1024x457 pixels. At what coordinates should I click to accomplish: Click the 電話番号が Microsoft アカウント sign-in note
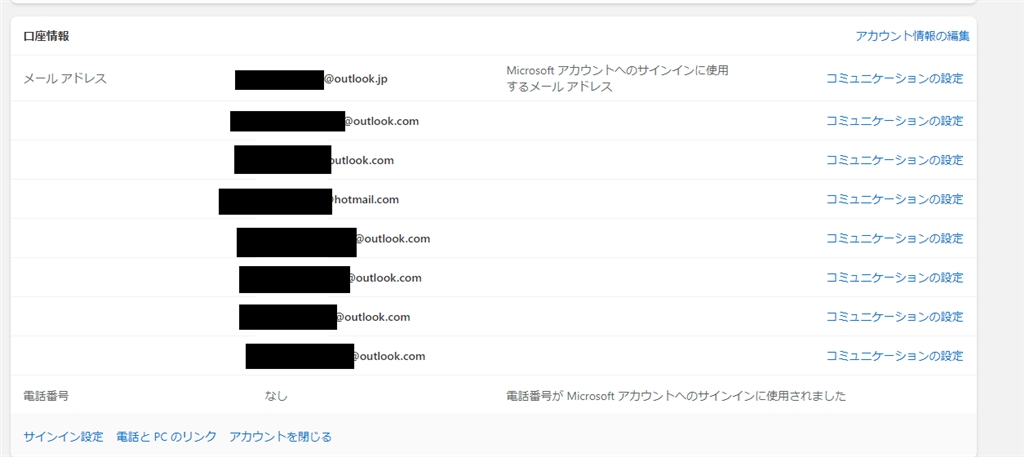(676, 396)
